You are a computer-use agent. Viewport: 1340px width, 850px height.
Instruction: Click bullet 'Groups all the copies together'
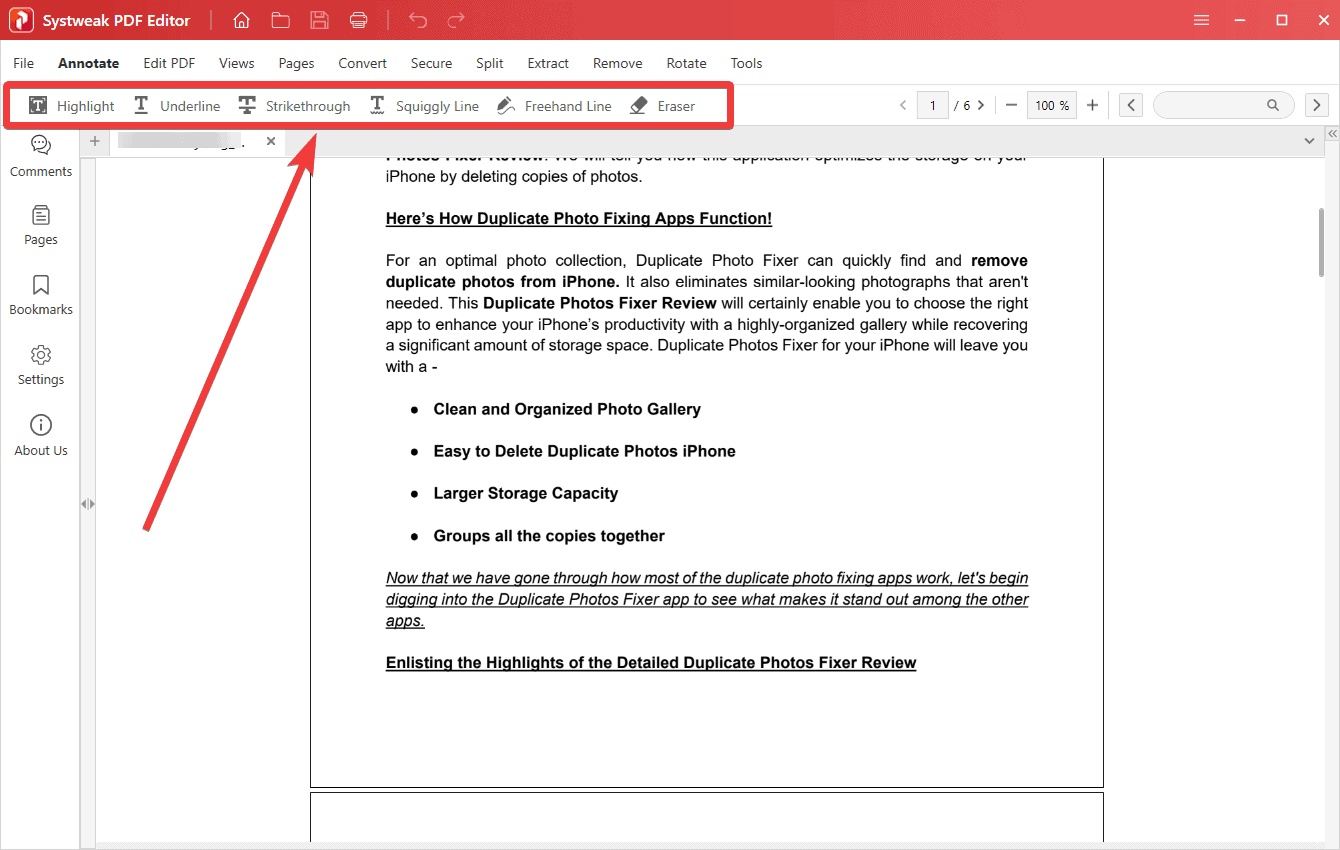tap(549, 536)
